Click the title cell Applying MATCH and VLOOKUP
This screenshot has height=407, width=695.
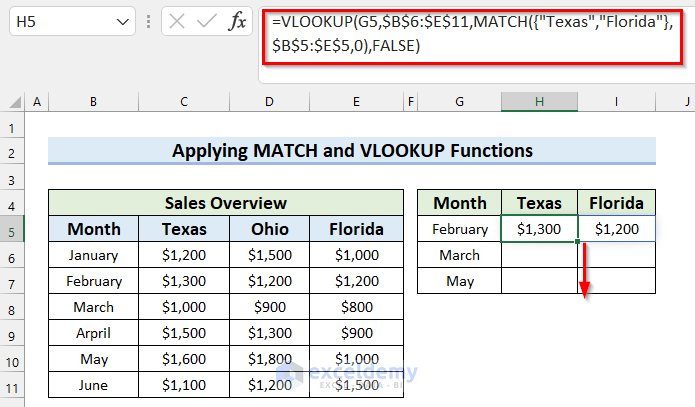(x=352, y=151)
